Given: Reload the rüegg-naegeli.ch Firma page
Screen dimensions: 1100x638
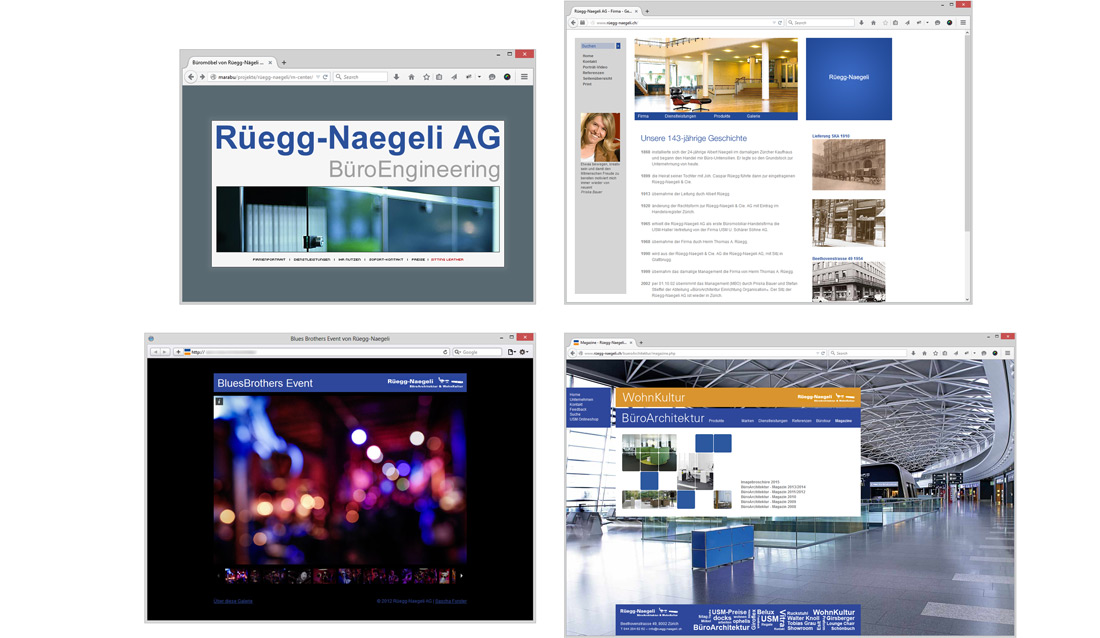Looking at the screenshot, I should [780, 22].
